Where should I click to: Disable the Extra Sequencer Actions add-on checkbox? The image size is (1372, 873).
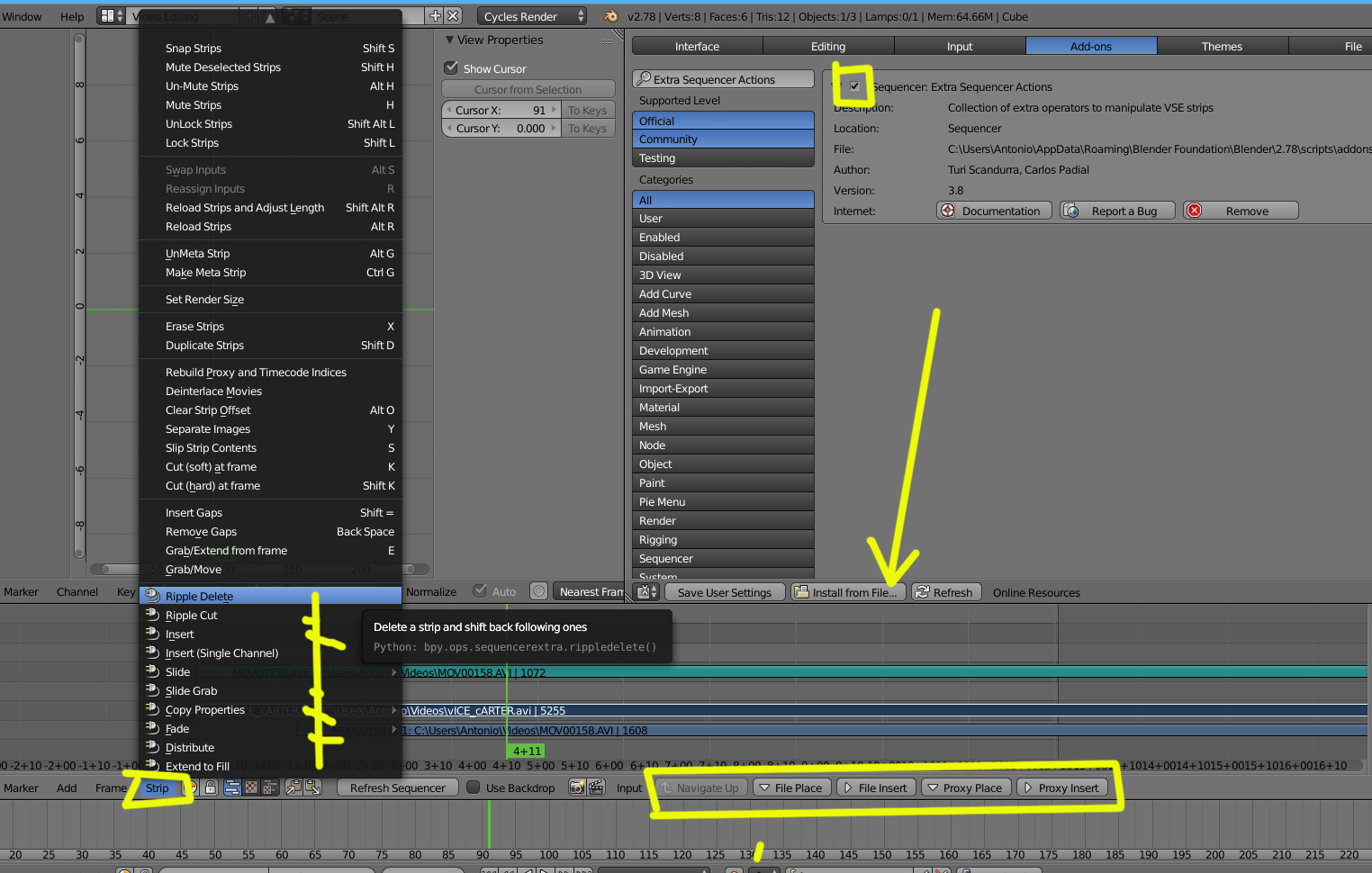point(854,86)
